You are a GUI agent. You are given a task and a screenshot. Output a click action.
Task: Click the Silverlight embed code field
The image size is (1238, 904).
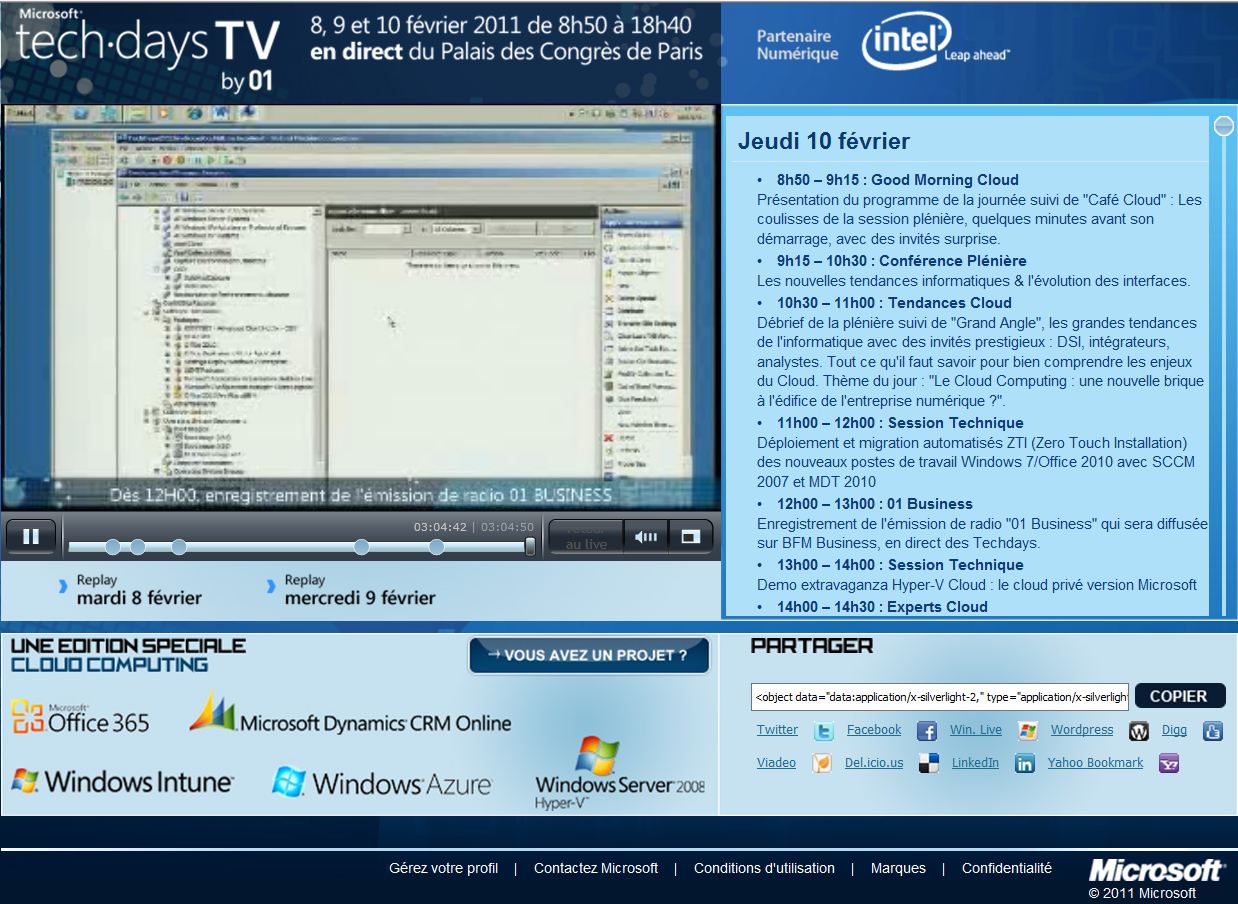click(940, 697)
